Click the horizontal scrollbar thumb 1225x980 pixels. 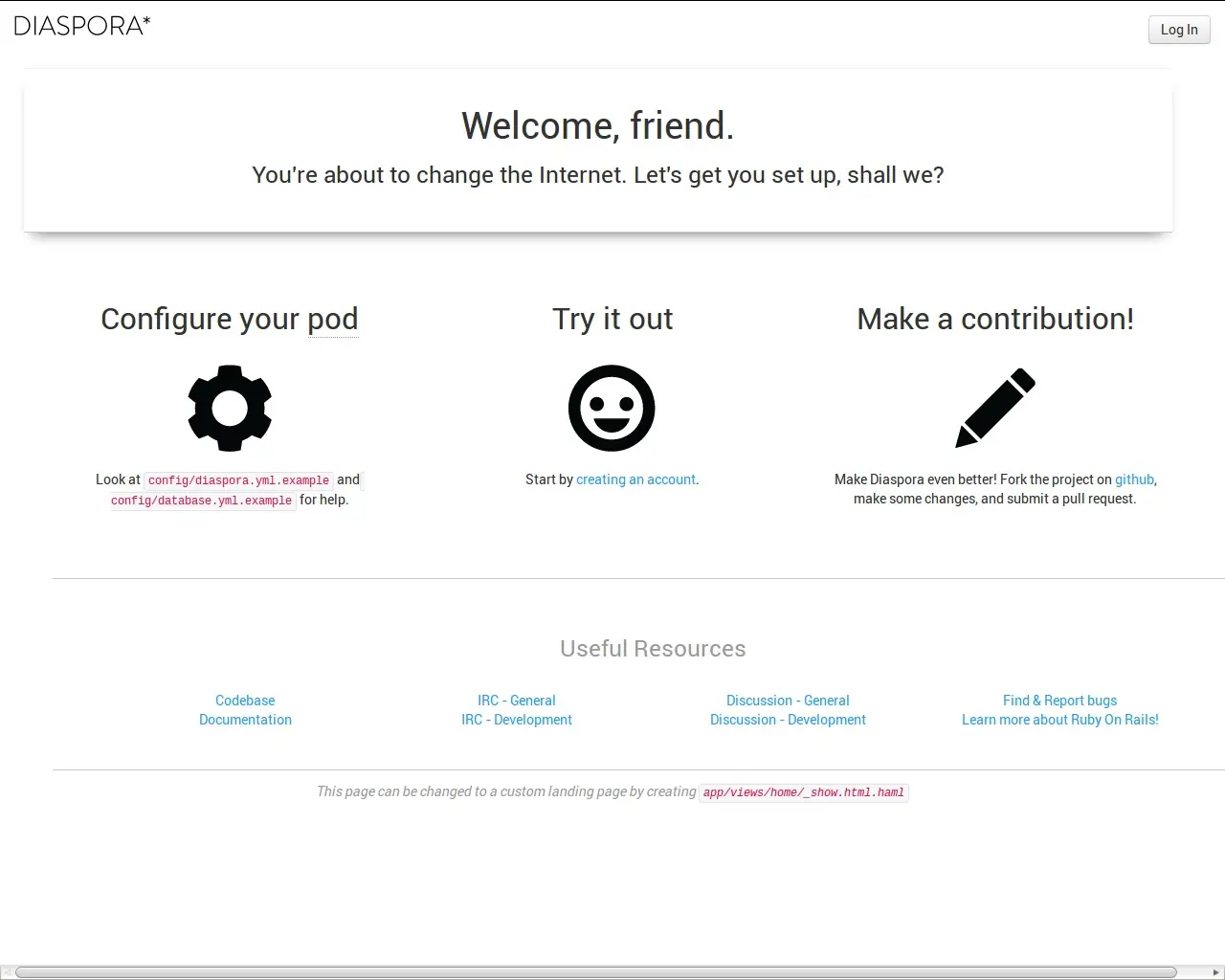click(595, 972)
